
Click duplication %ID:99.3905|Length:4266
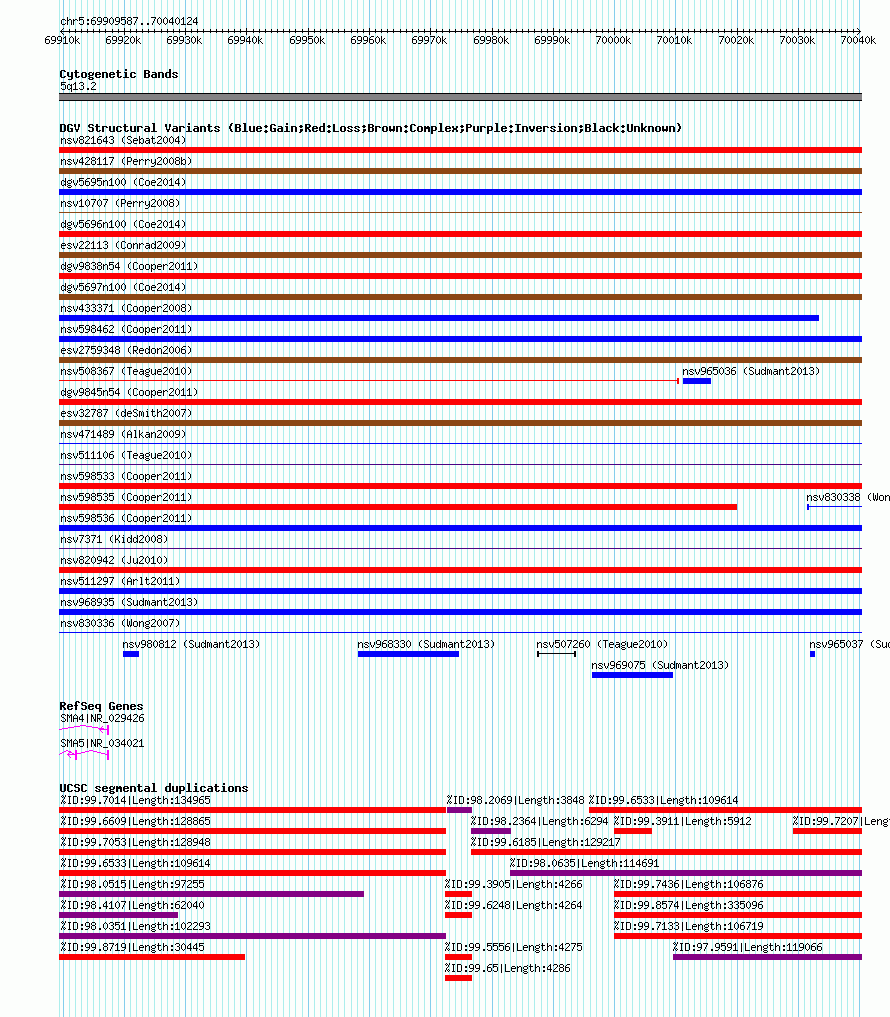[x=459, y=894]
